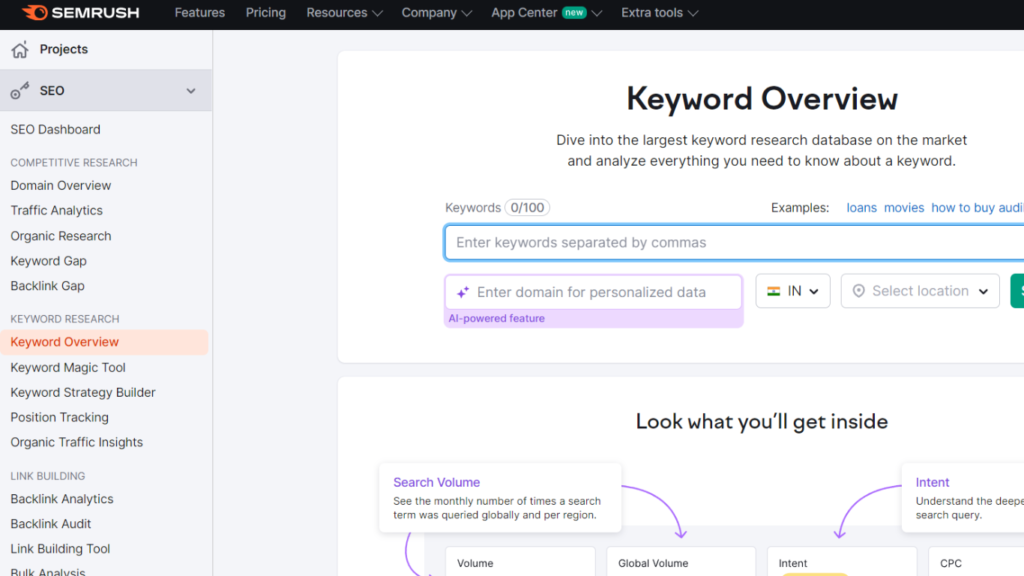The width and height of the screenshot is (1024, 576).
Task: Go to Projects in sidebar
Action: tap(63, 49)
